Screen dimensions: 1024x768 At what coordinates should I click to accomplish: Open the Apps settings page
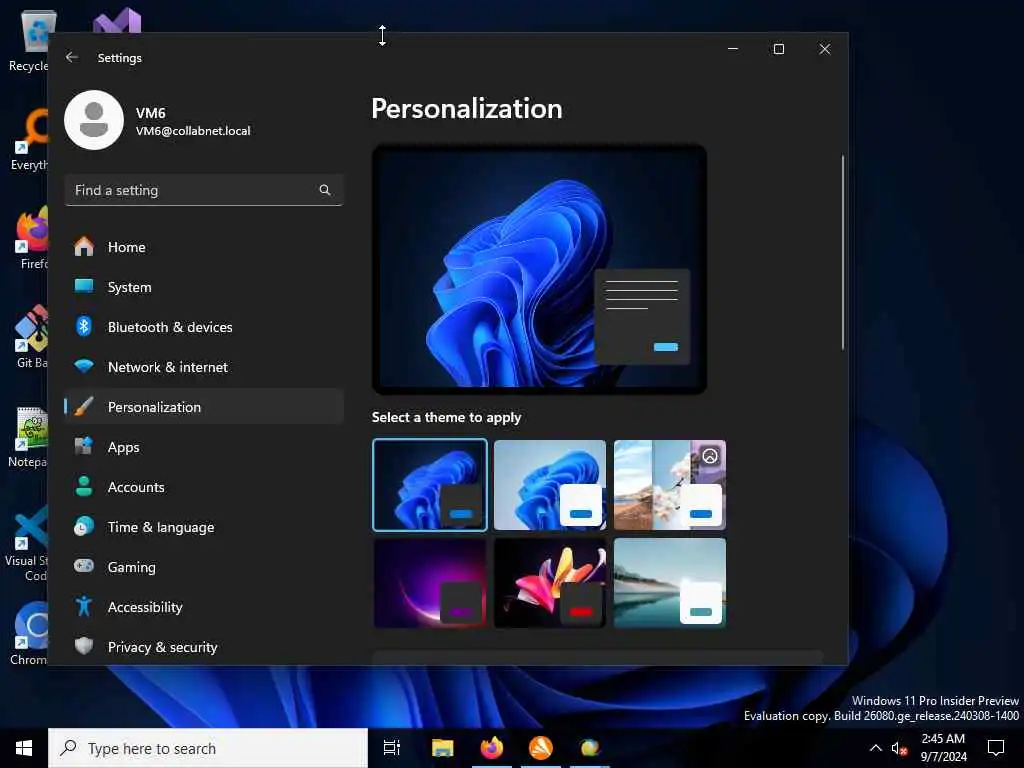click(x=204, y=447)
